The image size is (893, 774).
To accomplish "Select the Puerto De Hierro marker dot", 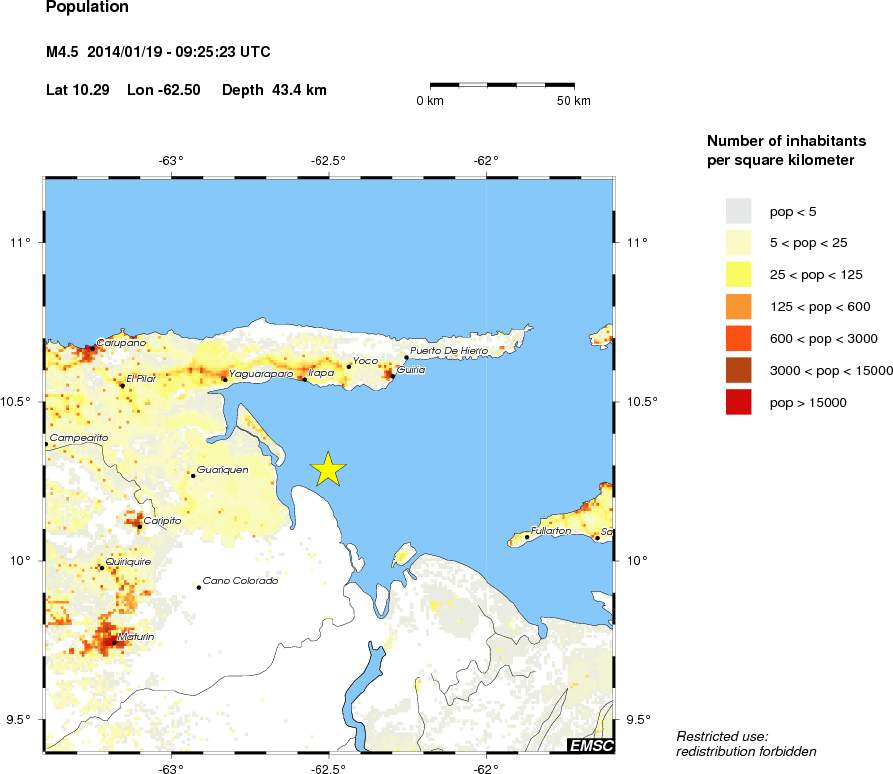I will pyautogui.click(x=406, y=357).
